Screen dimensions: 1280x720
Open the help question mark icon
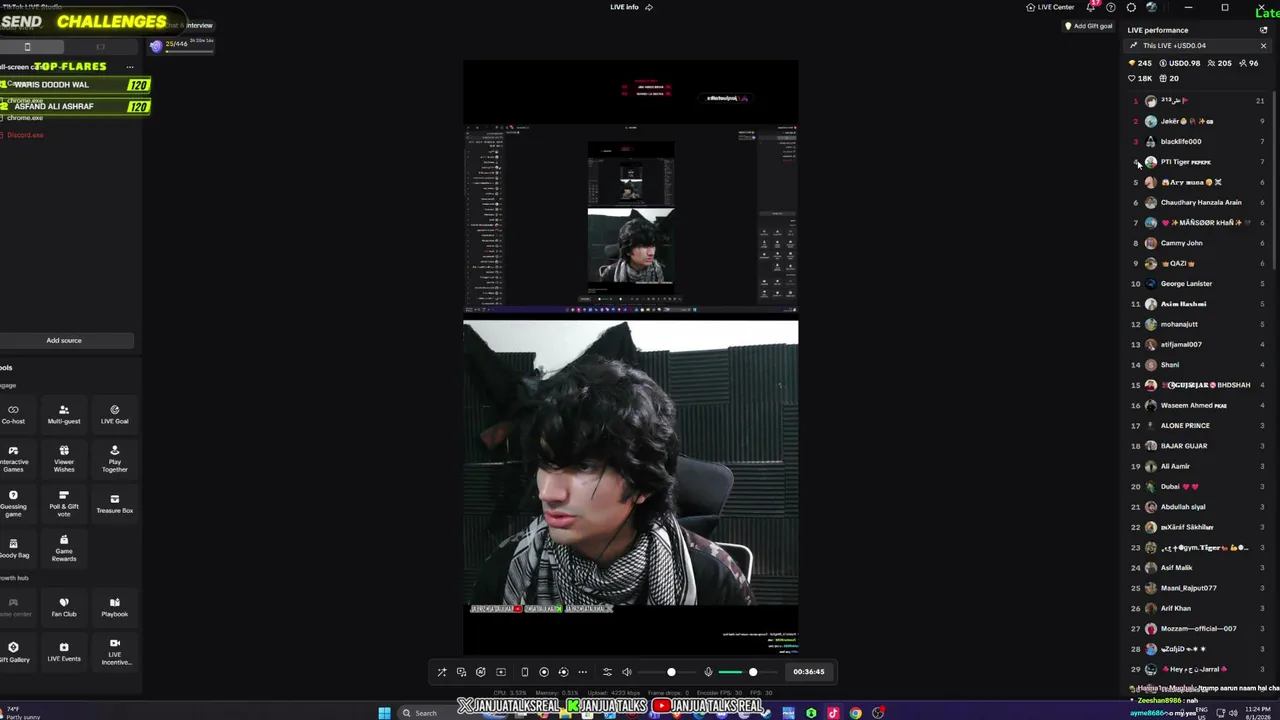click(1111, 7)
